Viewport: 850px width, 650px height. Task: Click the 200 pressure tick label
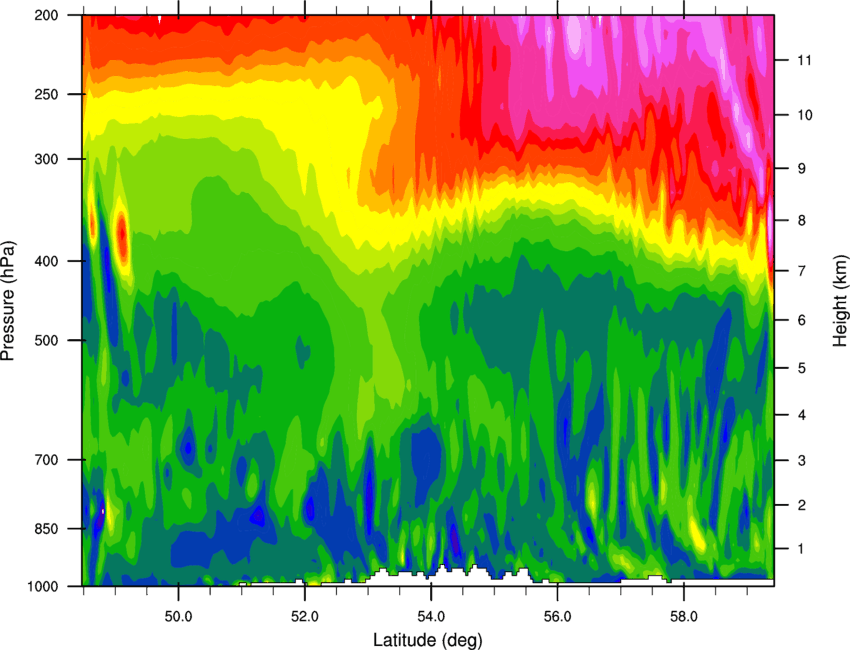point(47,15)
